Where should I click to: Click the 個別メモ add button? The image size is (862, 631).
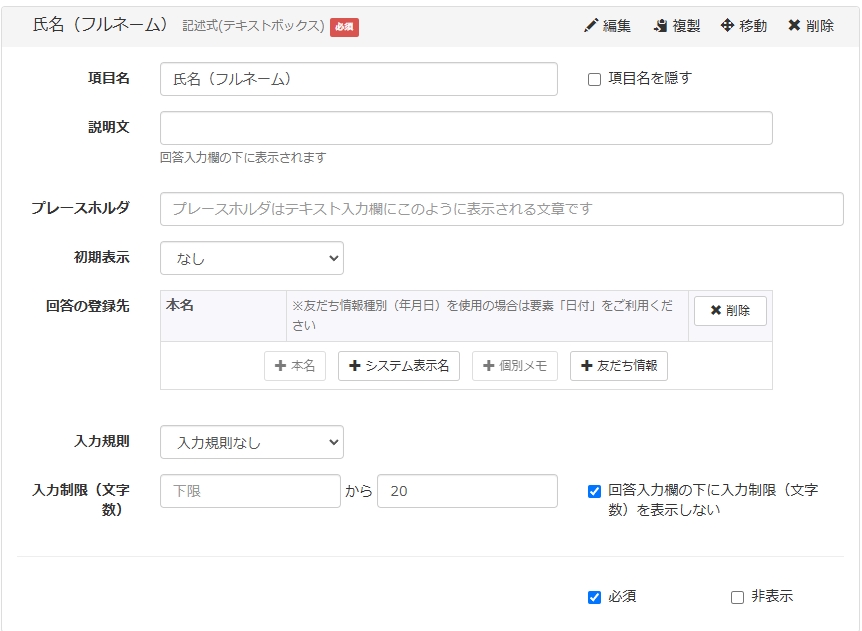click(514, 366)
